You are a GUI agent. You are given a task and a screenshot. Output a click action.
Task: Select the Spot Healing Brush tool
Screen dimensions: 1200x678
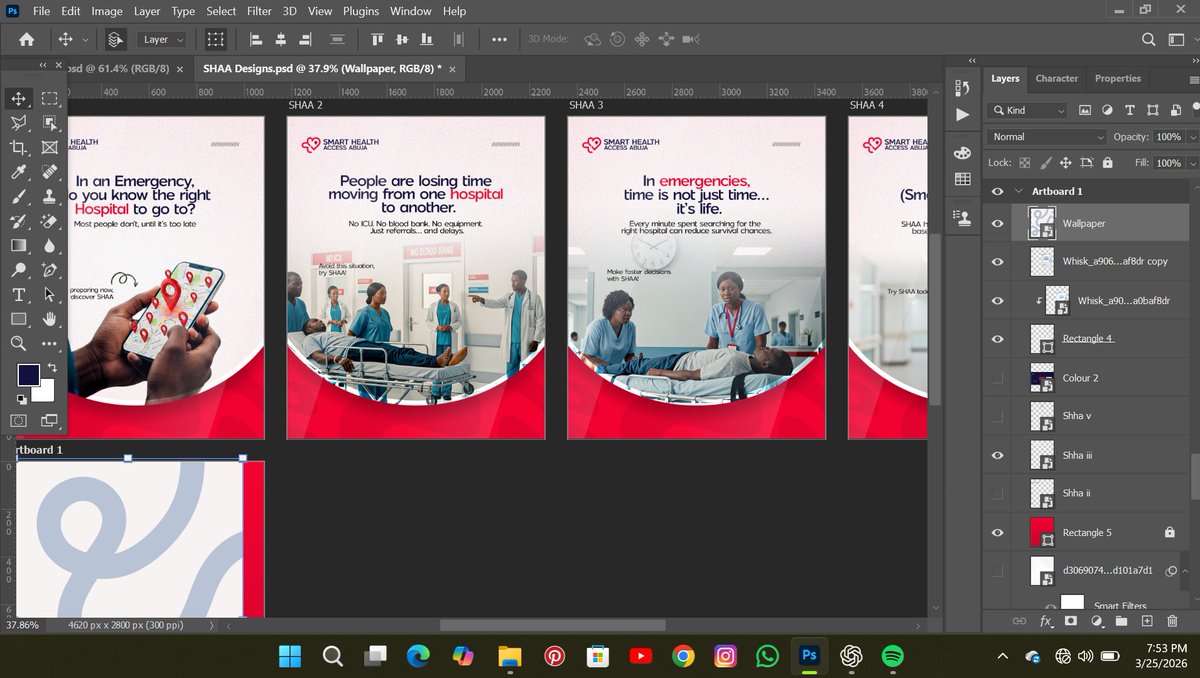pos(50,172)
